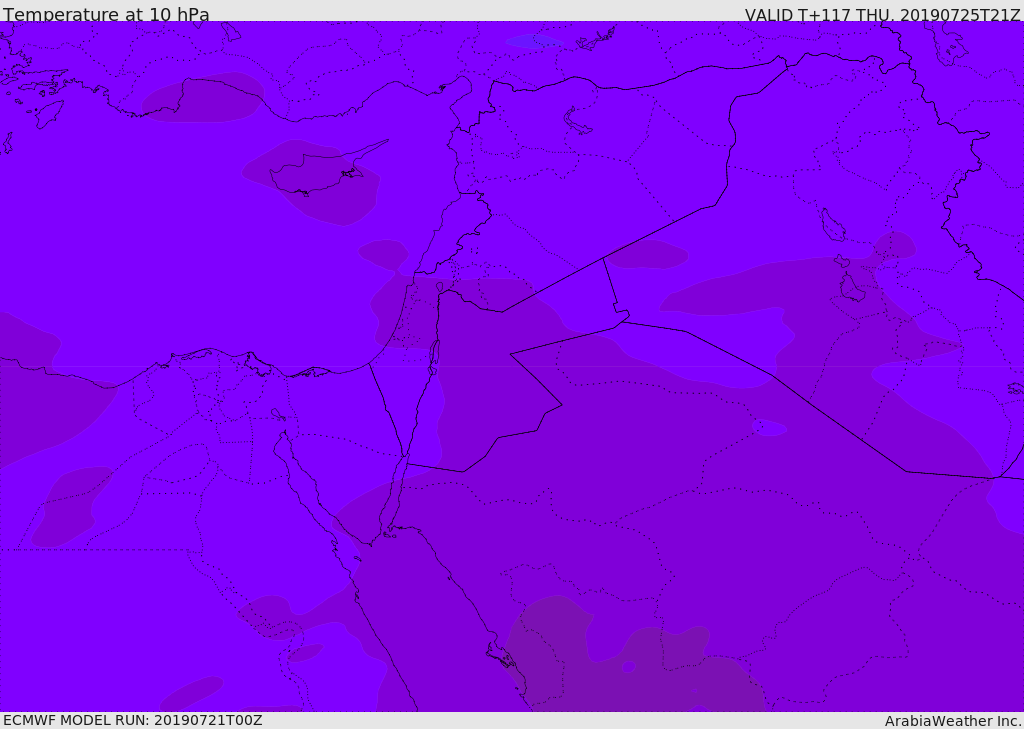
Task: Click the 'Temperature at 10 hPa' title
Action: tap(106, 14)
